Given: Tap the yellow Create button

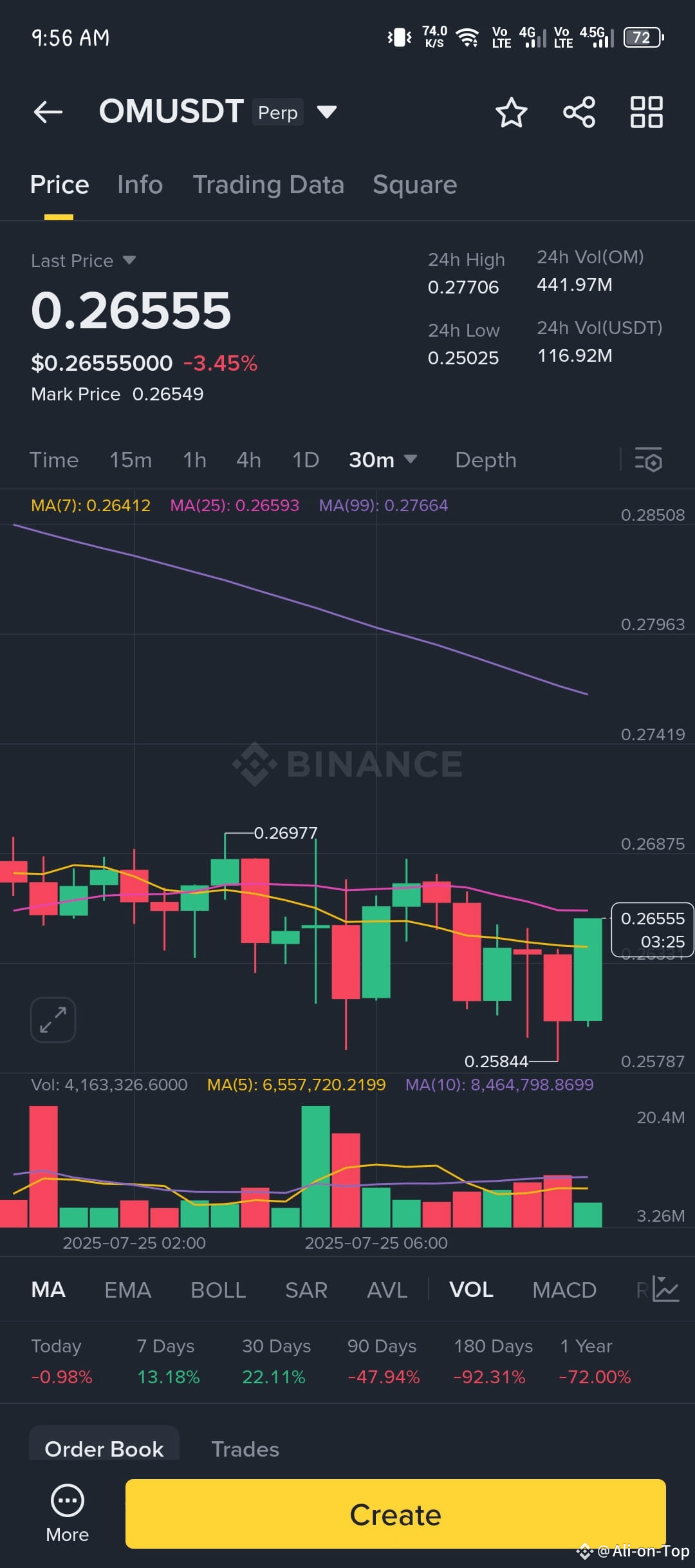Looking at the screenshot, I should pos(395,1514).
